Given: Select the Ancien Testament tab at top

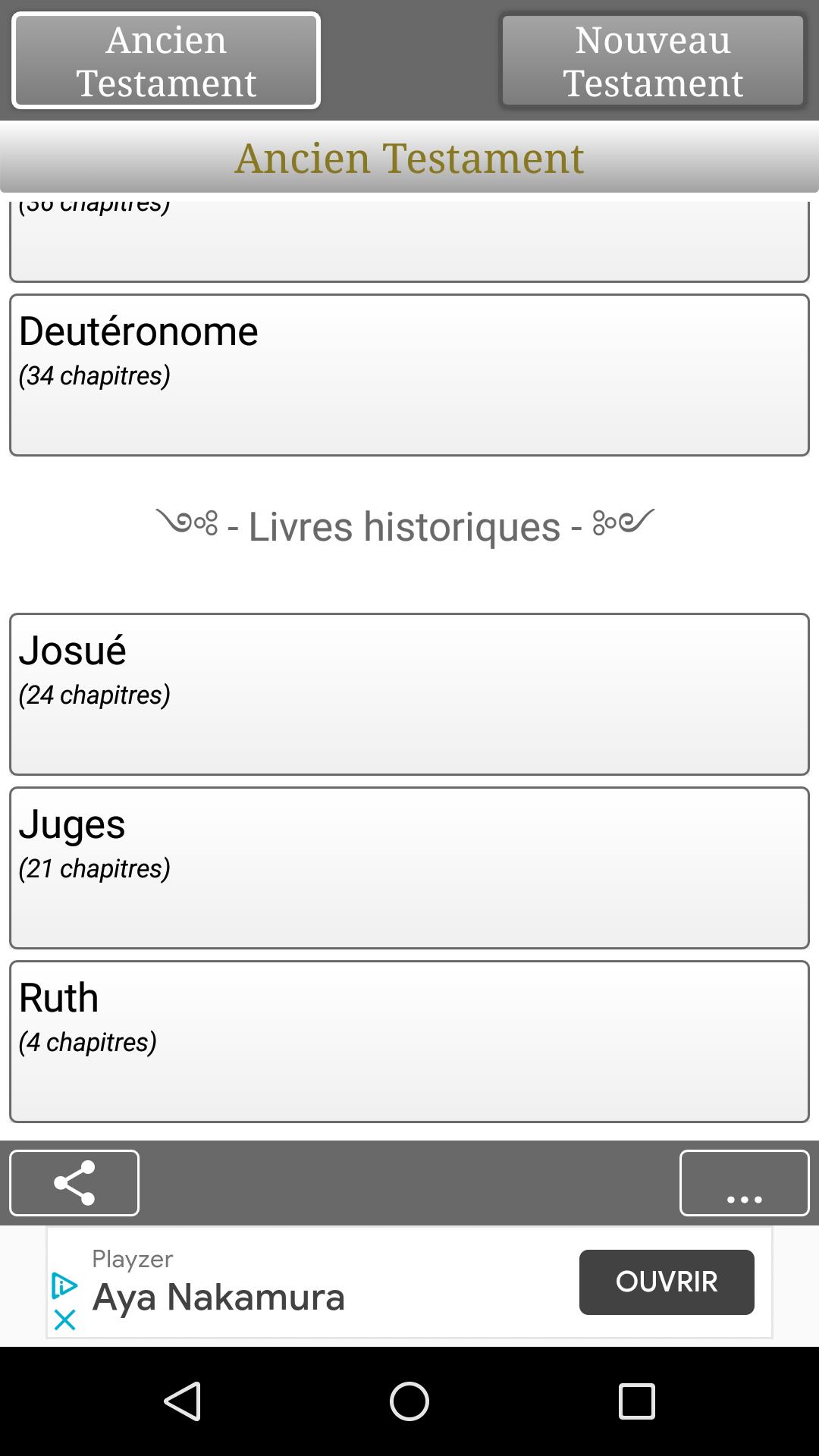Looking at the screenshot, I should [x=166, y=61].
